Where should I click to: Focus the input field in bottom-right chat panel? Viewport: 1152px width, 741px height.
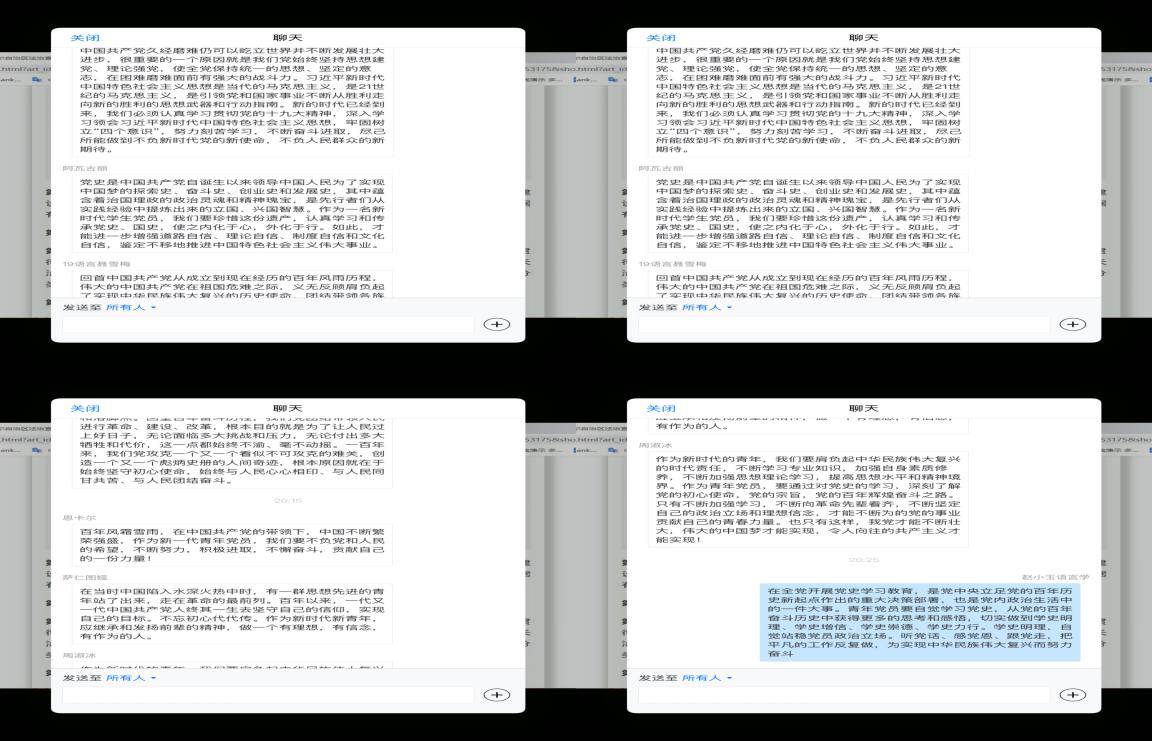pyautogui.click(x=844, y=694)
